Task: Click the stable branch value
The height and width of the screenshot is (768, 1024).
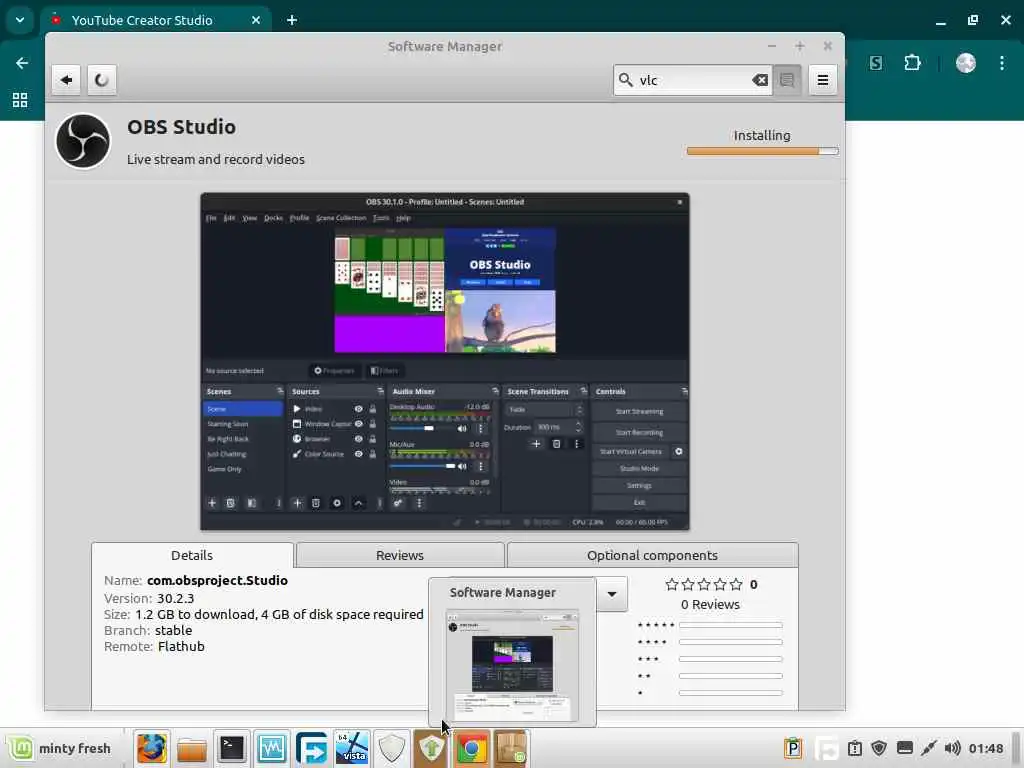Action: pos(173,630)
